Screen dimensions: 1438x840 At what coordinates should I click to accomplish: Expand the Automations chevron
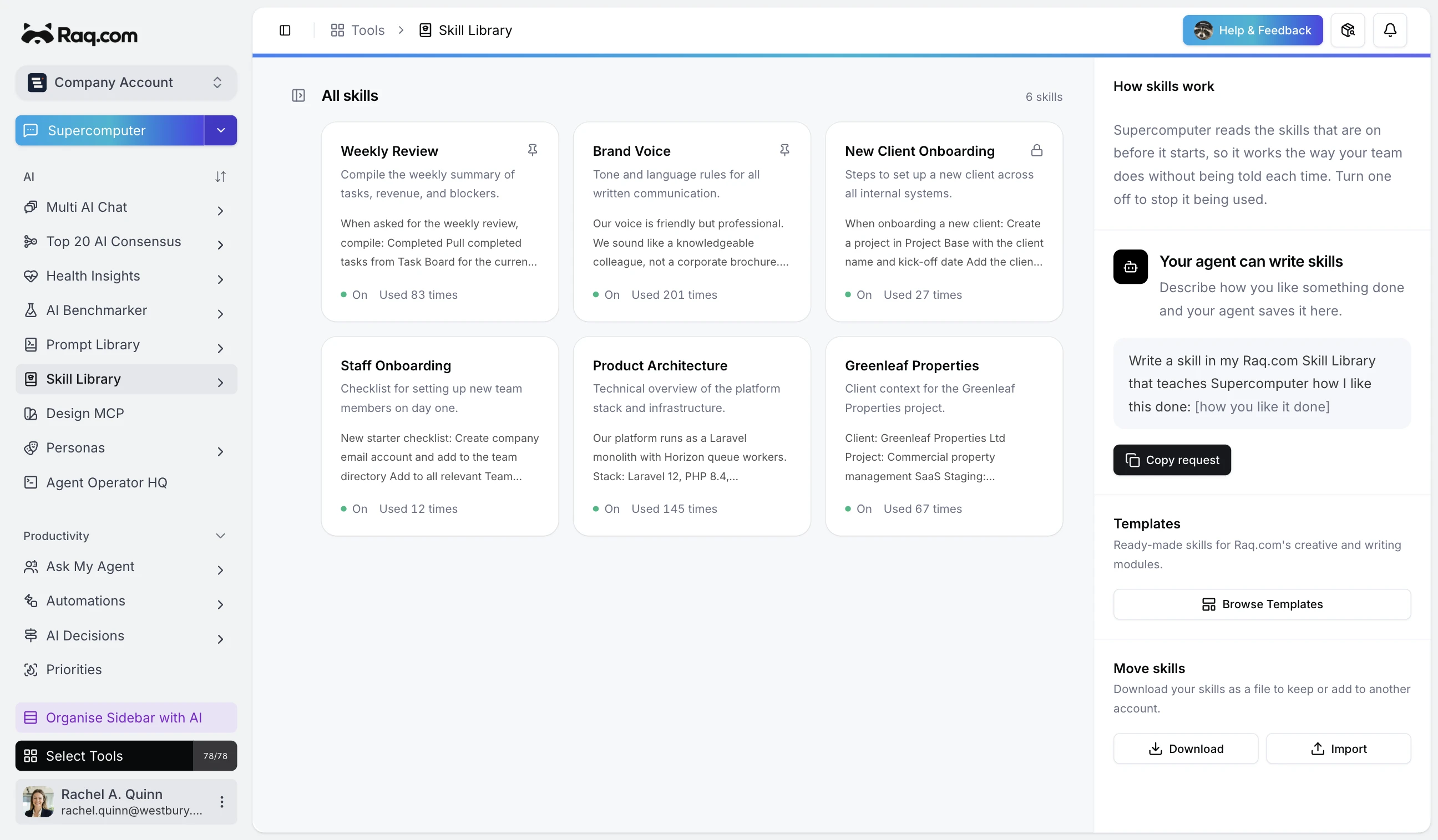click(220, 604)
